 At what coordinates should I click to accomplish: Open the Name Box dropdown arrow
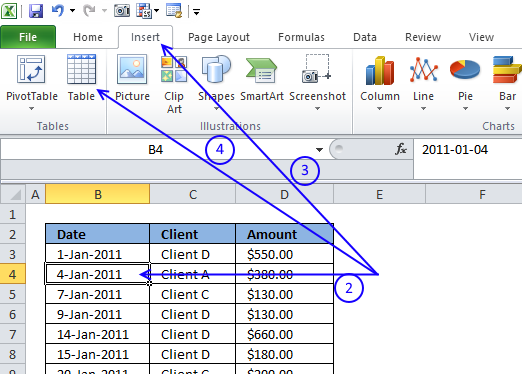pos(319,150)
